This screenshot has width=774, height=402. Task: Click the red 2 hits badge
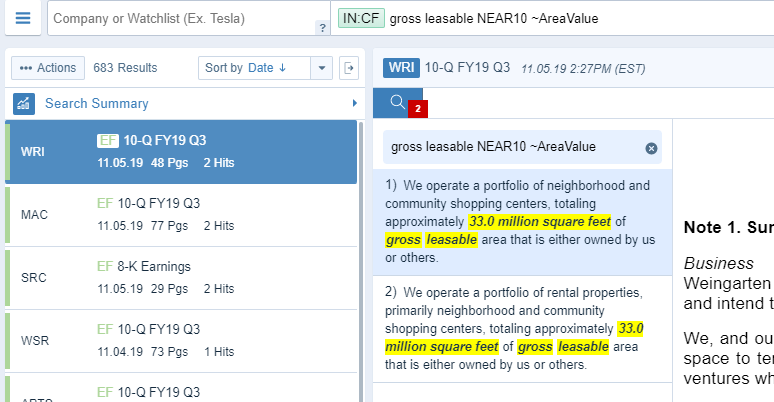[x=418, y=109]
